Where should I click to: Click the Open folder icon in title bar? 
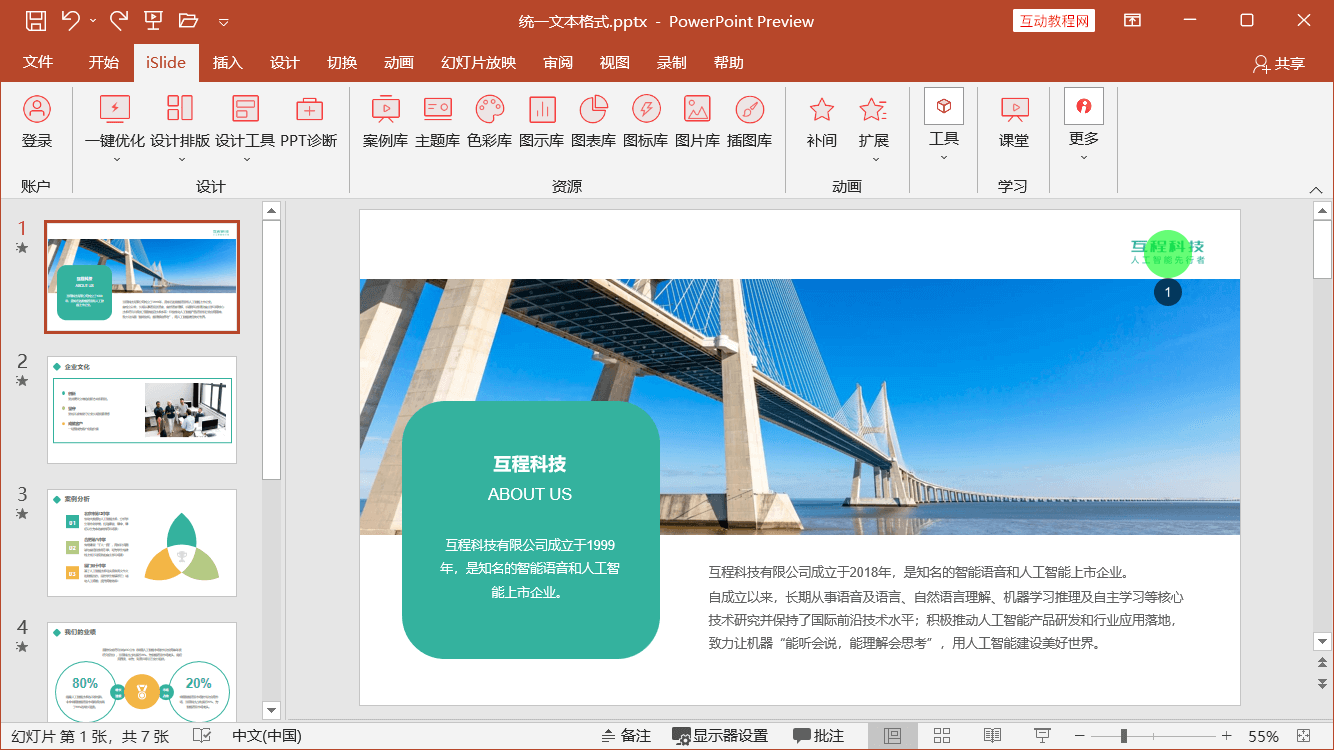tap(187, 20)
